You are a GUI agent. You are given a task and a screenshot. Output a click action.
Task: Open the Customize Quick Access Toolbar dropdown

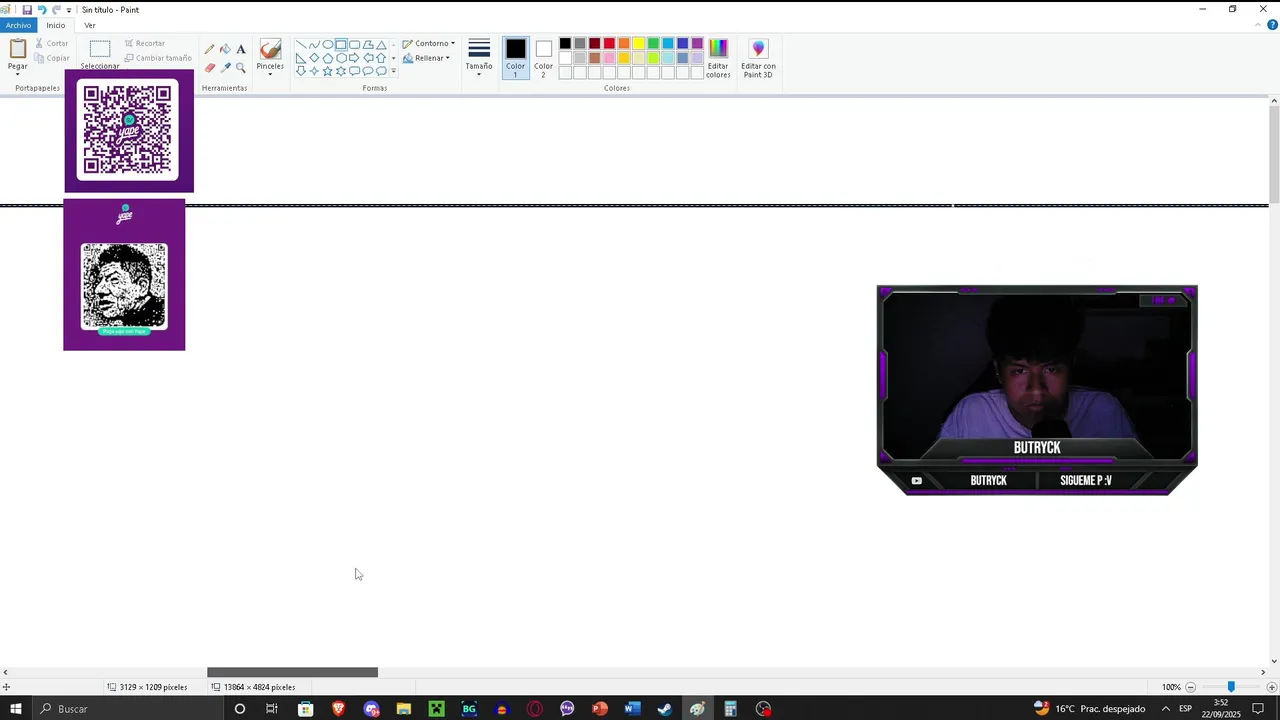69,10
